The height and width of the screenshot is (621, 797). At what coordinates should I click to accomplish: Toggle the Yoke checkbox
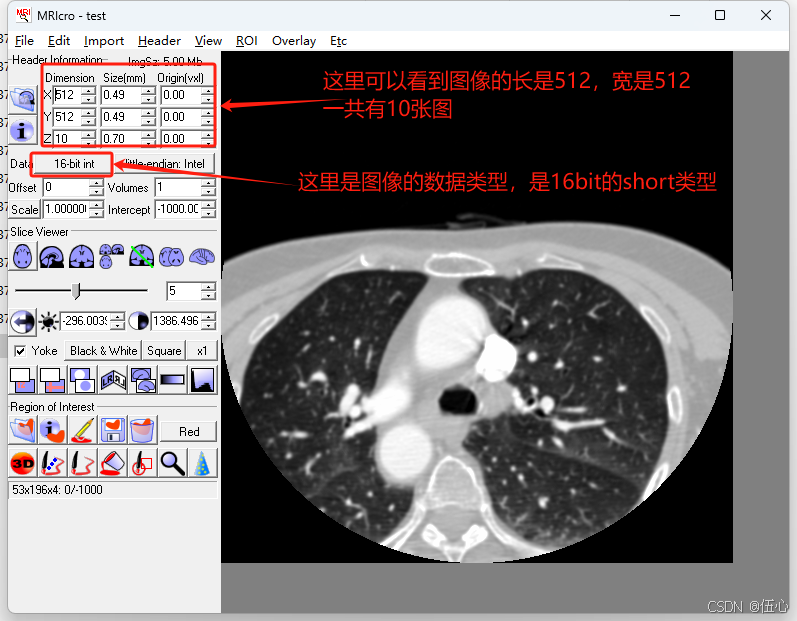(20, 351)
